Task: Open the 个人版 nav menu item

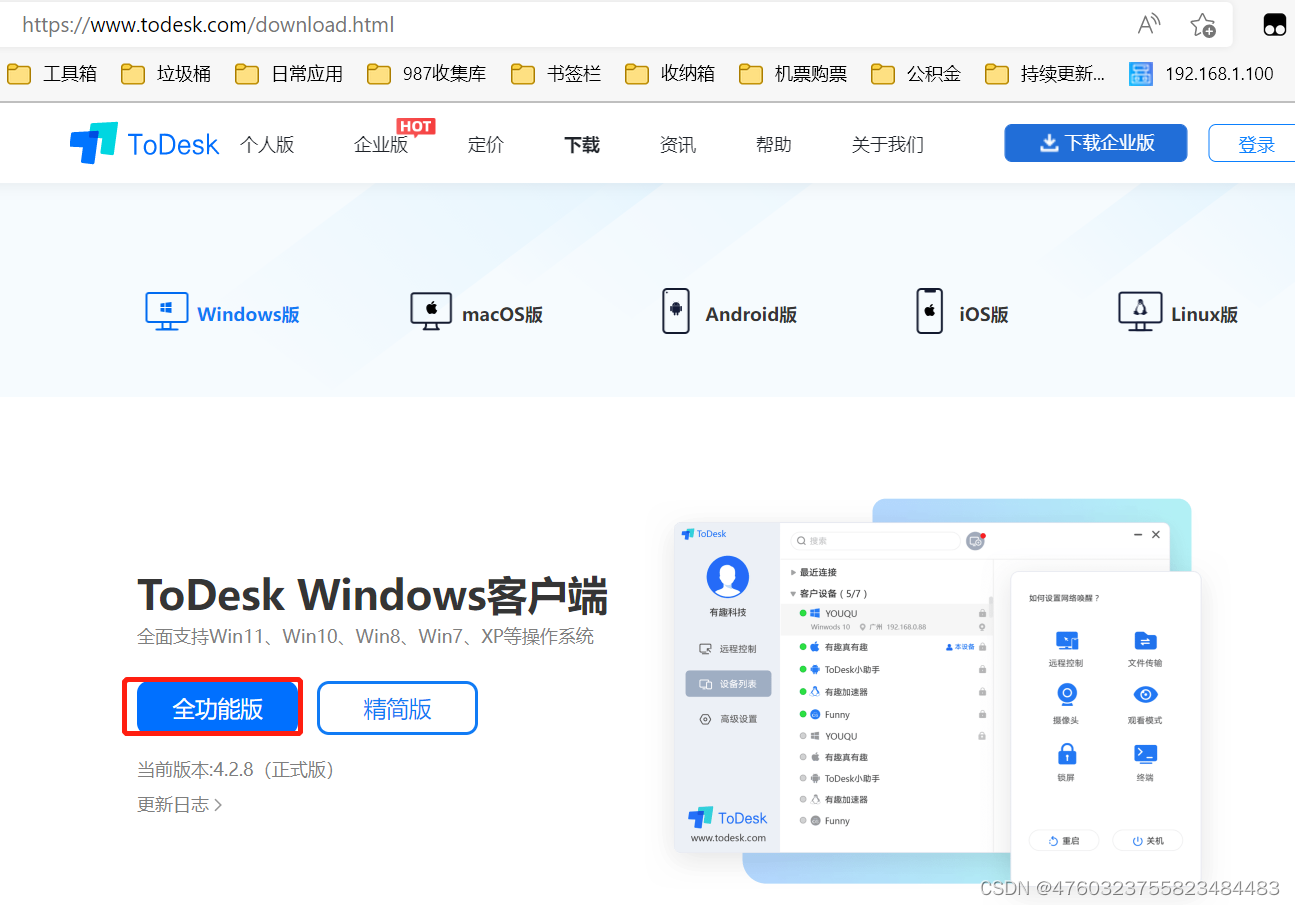Action: point(267,145)
